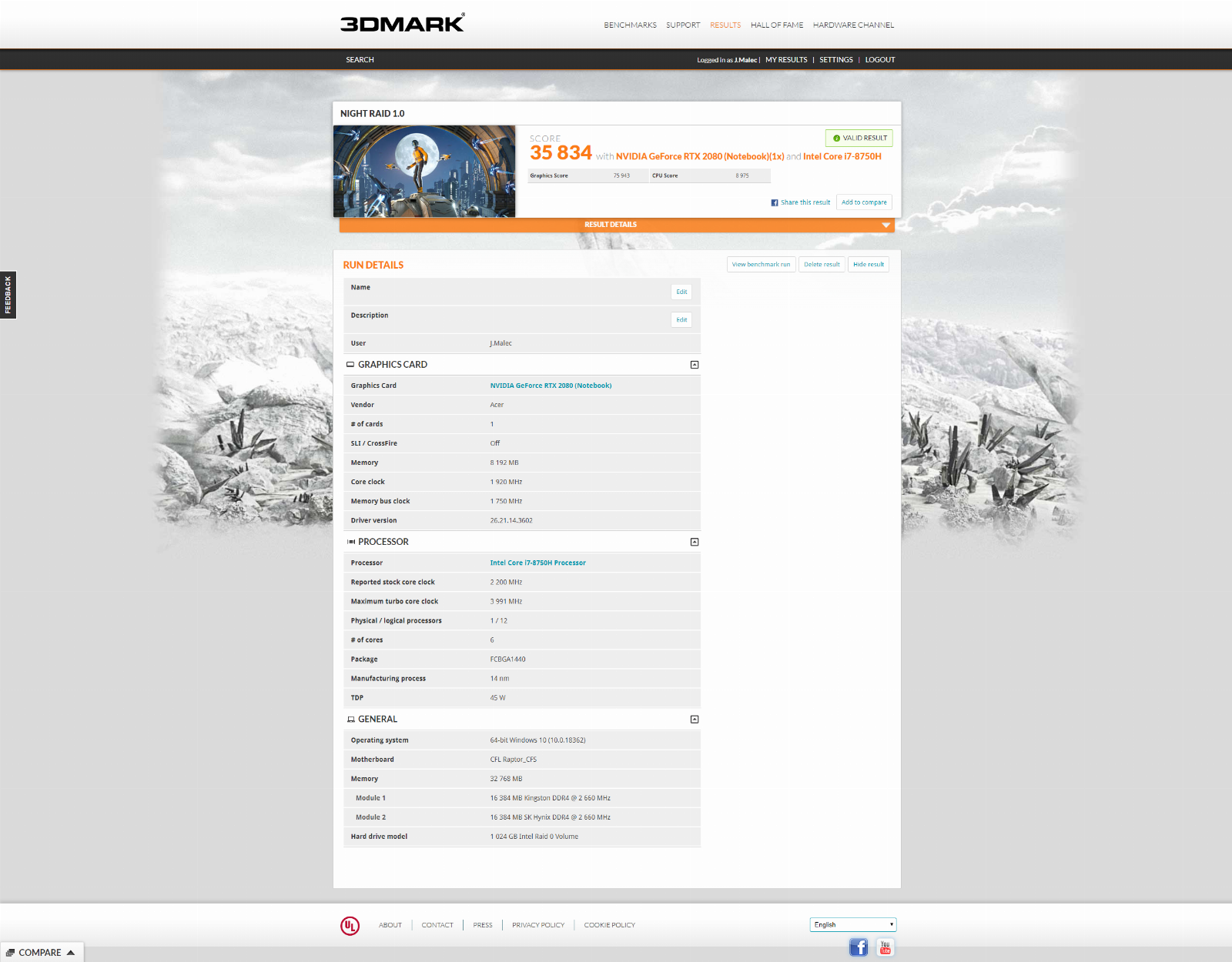Click the Delete result button
The width and height of the screenshot is (1232, 962).
click(822, 265)
